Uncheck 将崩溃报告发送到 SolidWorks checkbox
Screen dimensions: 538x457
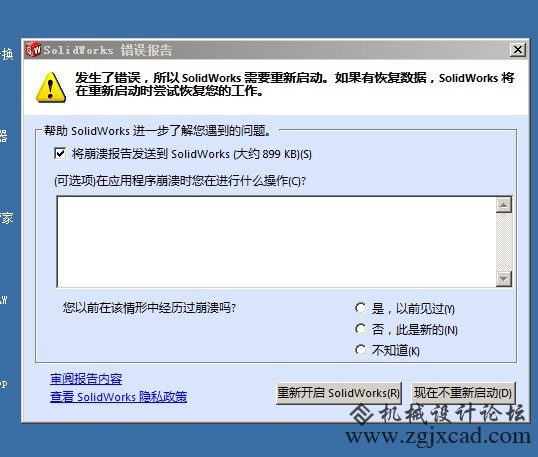pyautogui.click(x=60, y=153)
